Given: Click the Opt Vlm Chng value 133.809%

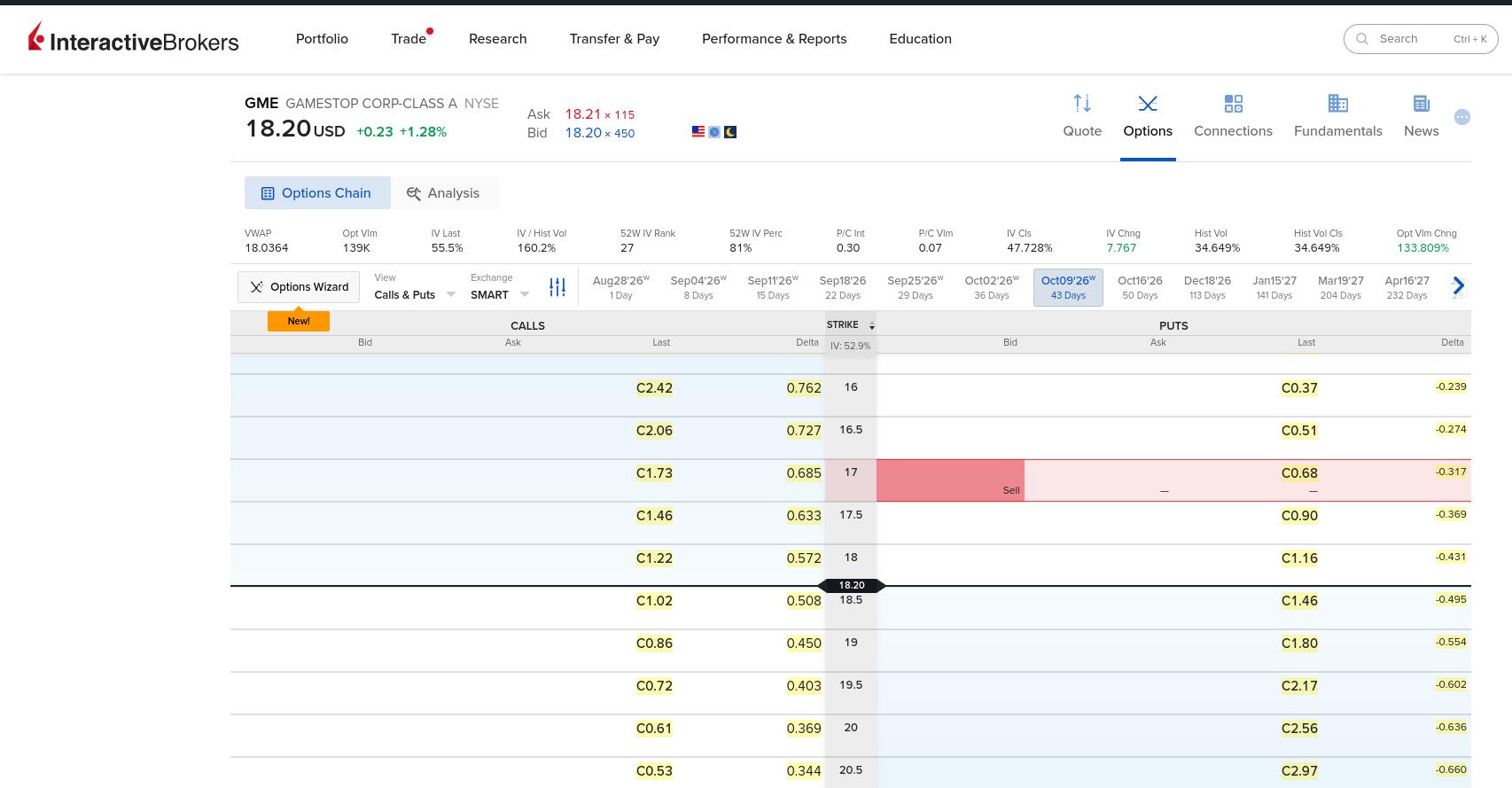Looking at the screenshot, I should pyautogui.click(x=1422, y=248).
